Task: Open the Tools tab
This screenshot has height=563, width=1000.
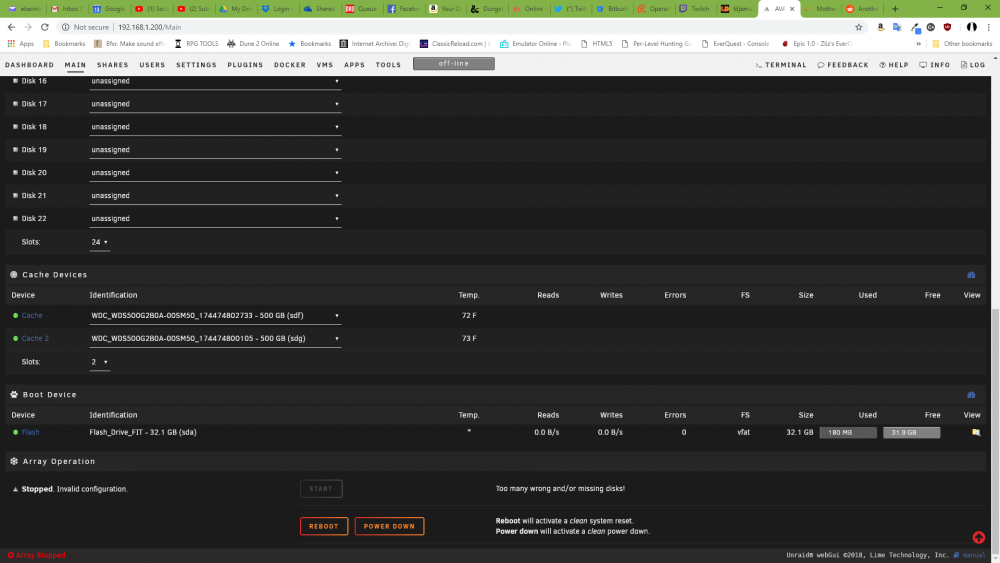Action: 388,65
